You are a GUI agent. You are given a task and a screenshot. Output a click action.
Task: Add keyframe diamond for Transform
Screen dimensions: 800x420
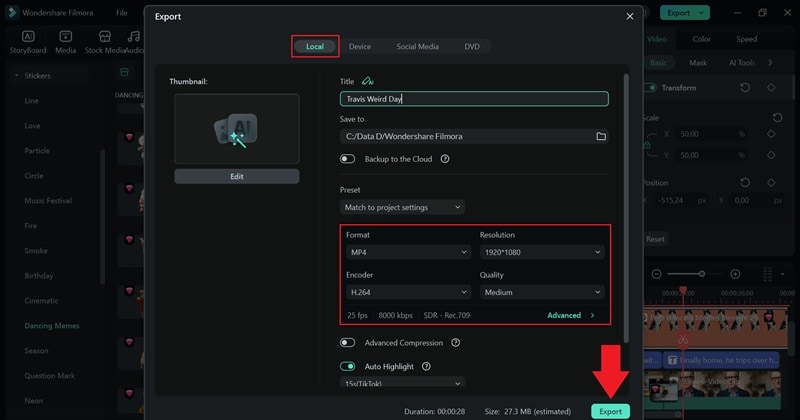pos(771,88)
